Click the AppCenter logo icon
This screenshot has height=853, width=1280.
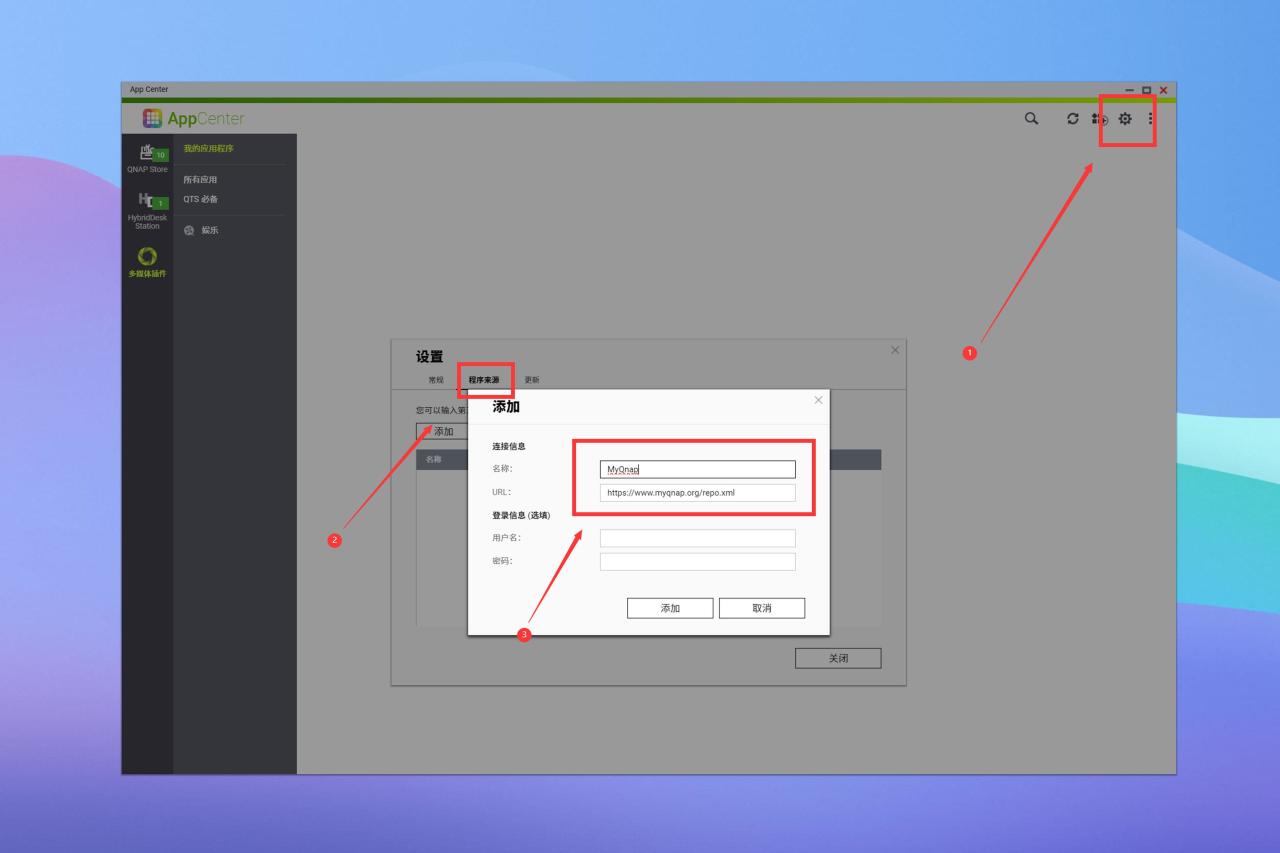coord(152,118)
